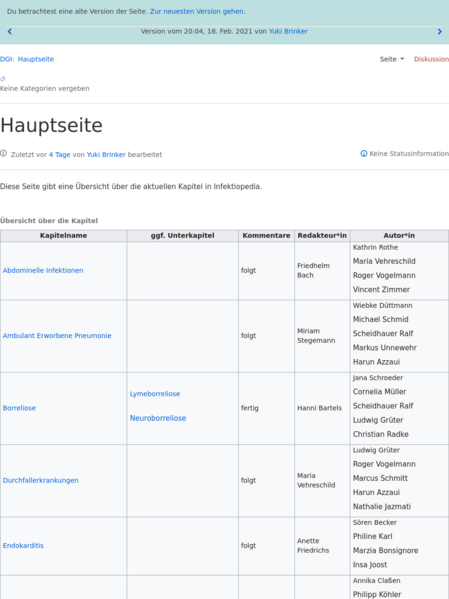
Task: Open the Borreliose chapter
Action: [19, 408]
